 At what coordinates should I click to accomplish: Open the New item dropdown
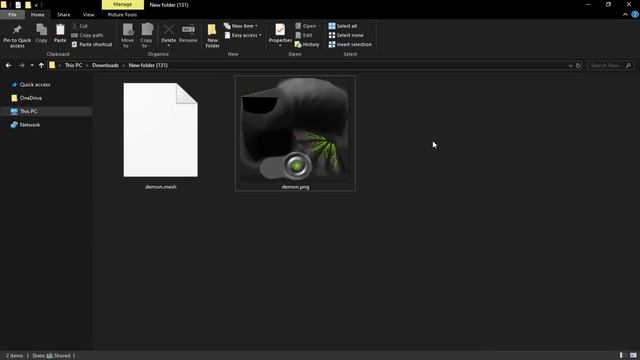click(241, 26)
